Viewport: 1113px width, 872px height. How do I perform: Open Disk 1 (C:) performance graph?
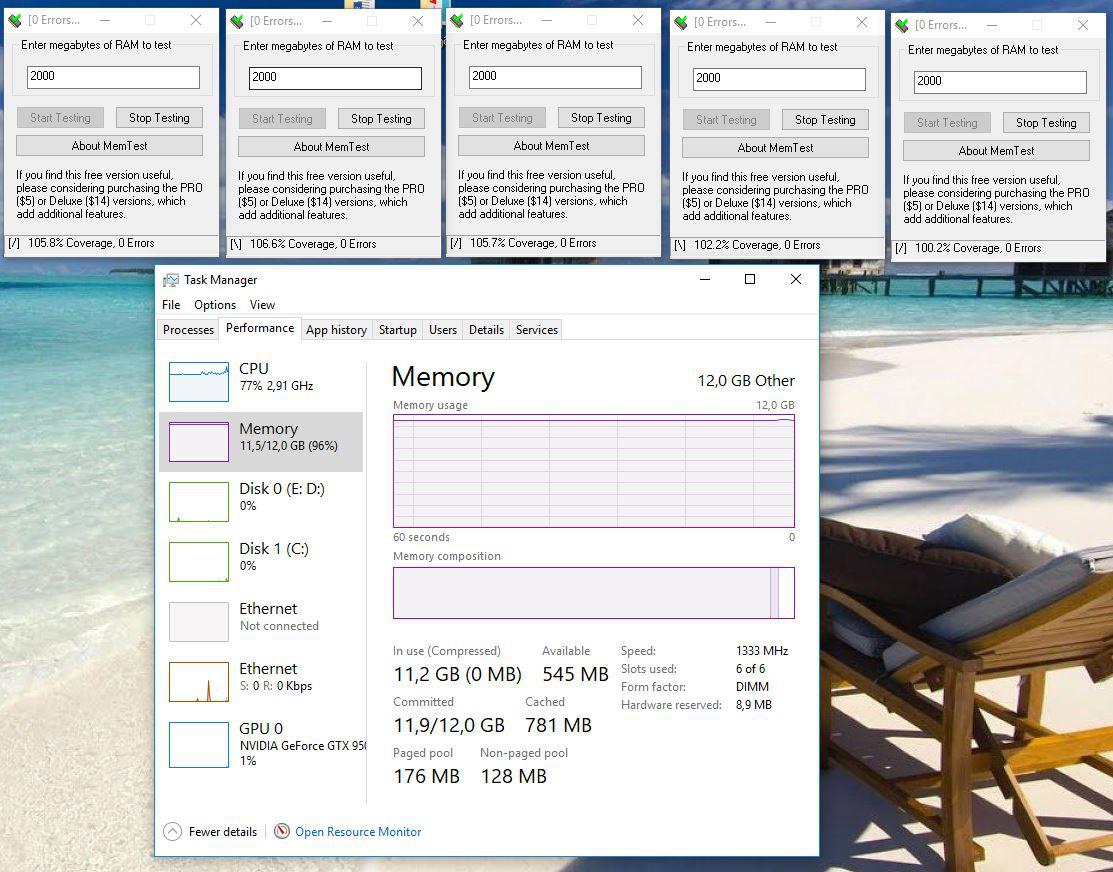[x=199, y=561]
